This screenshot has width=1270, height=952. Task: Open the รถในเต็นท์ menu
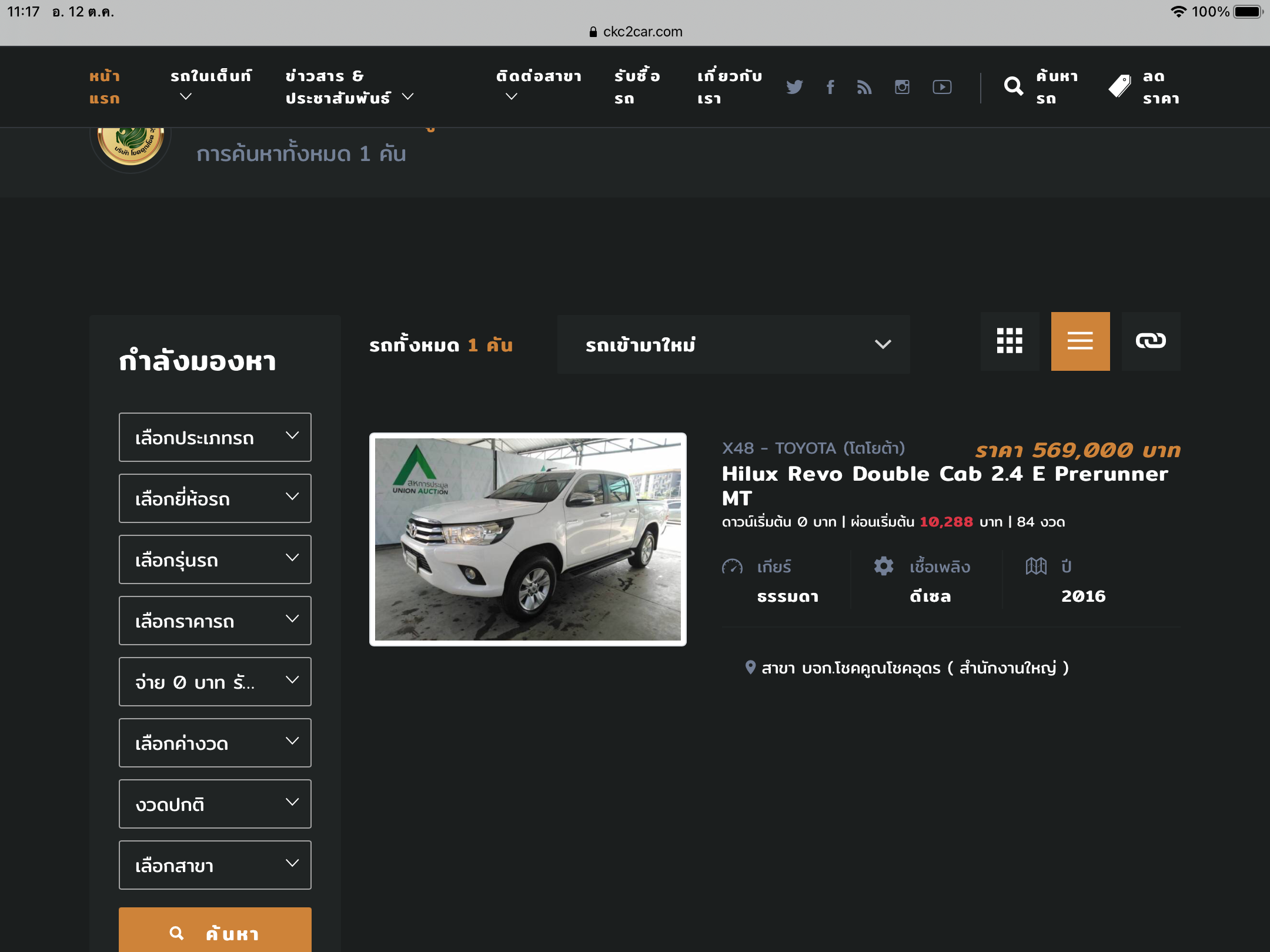(210, 76)
